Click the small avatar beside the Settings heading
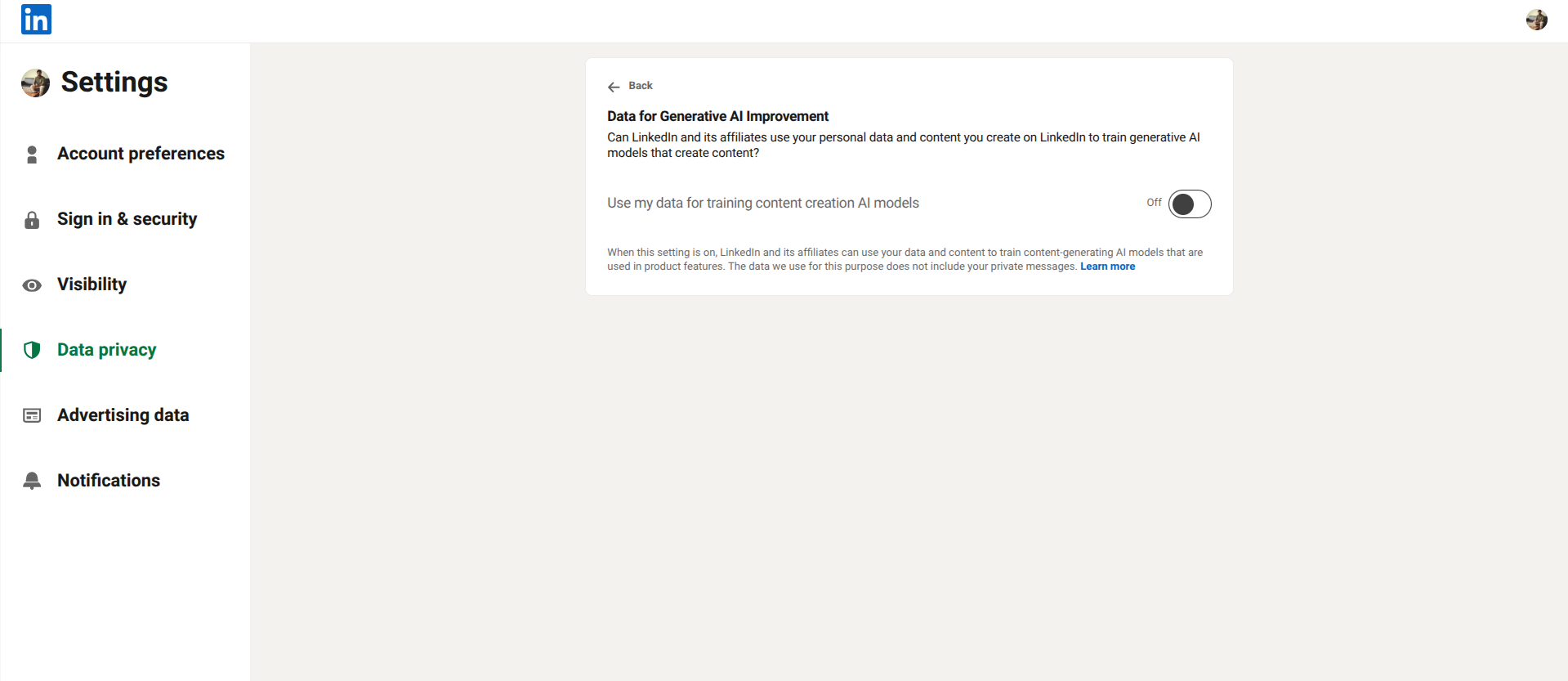 pyautogui.click(x=35, y=83)
